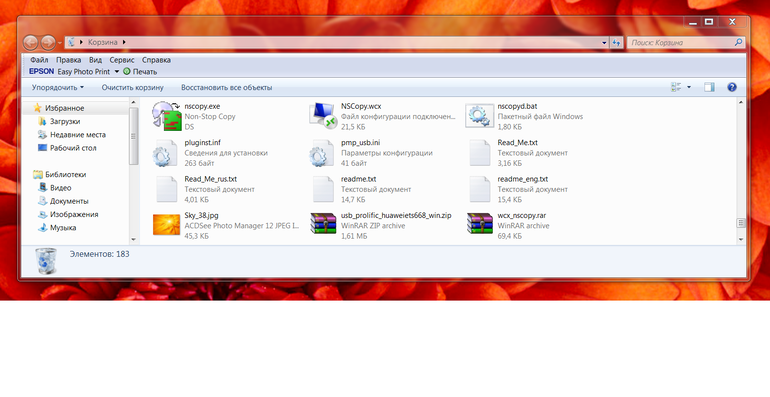
Task: Click Очистить корзину button
Action: click(133, 87)
